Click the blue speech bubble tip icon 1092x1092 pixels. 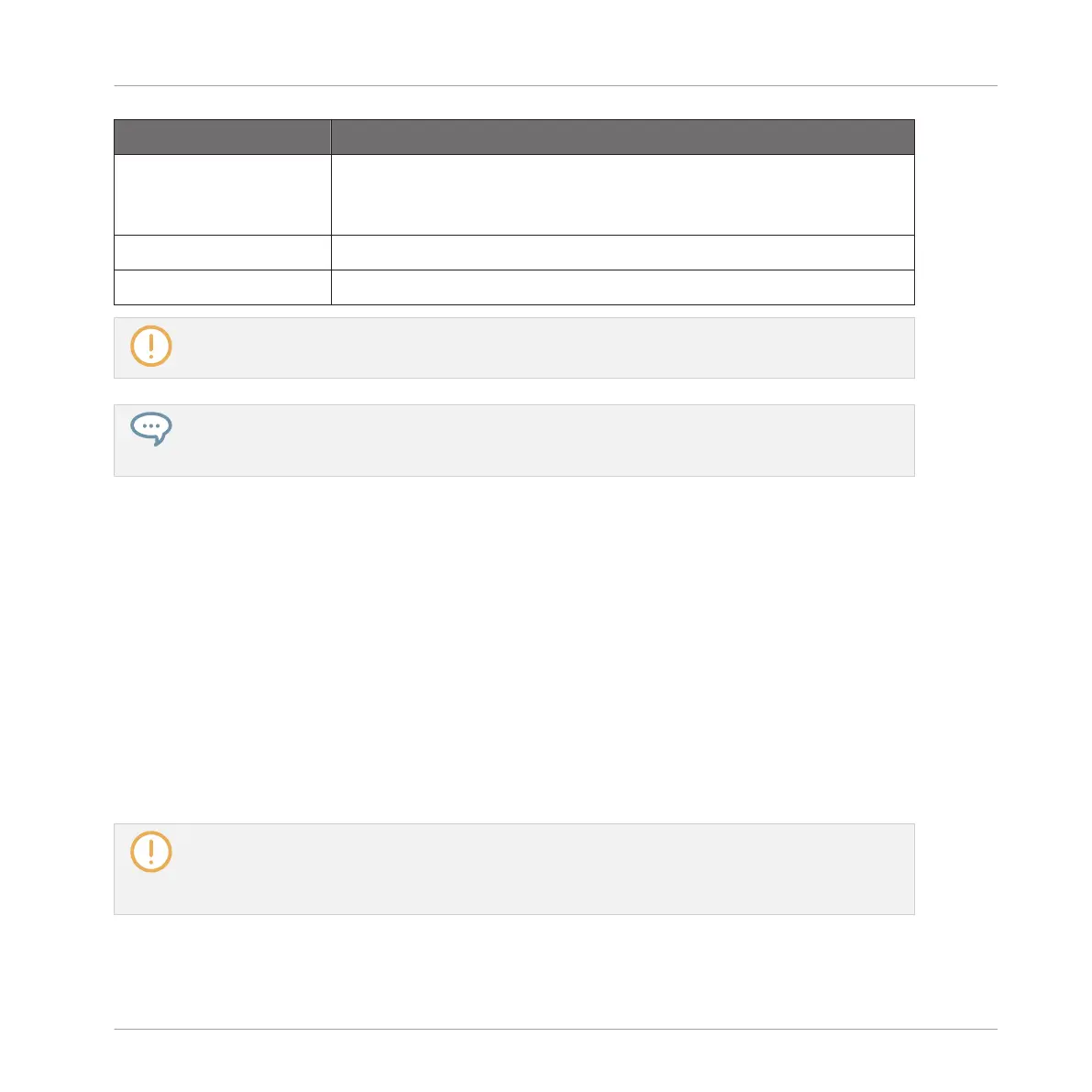[x=151, y=428]
